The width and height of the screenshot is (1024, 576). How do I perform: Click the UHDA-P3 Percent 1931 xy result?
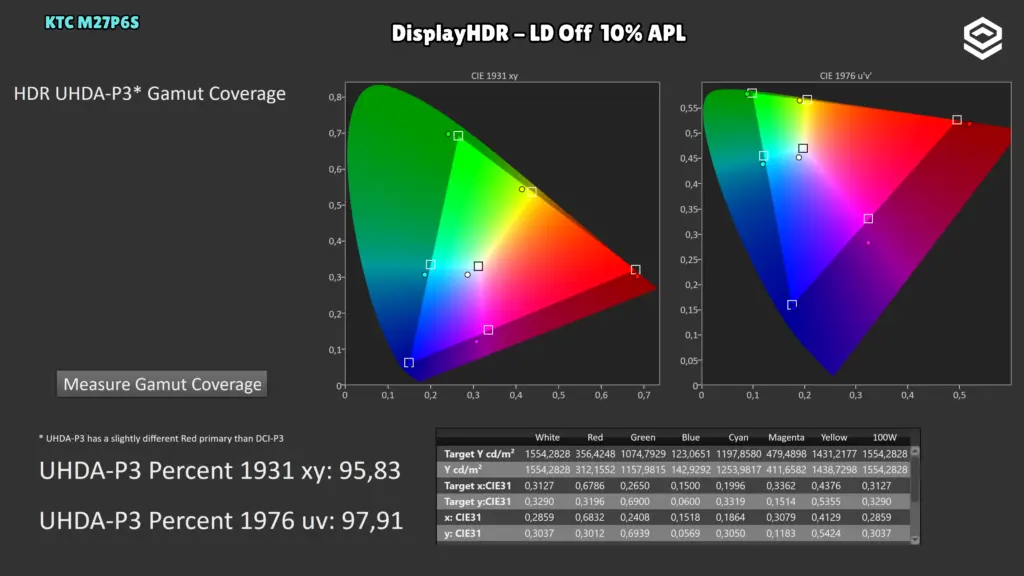(x=219, y=471)
